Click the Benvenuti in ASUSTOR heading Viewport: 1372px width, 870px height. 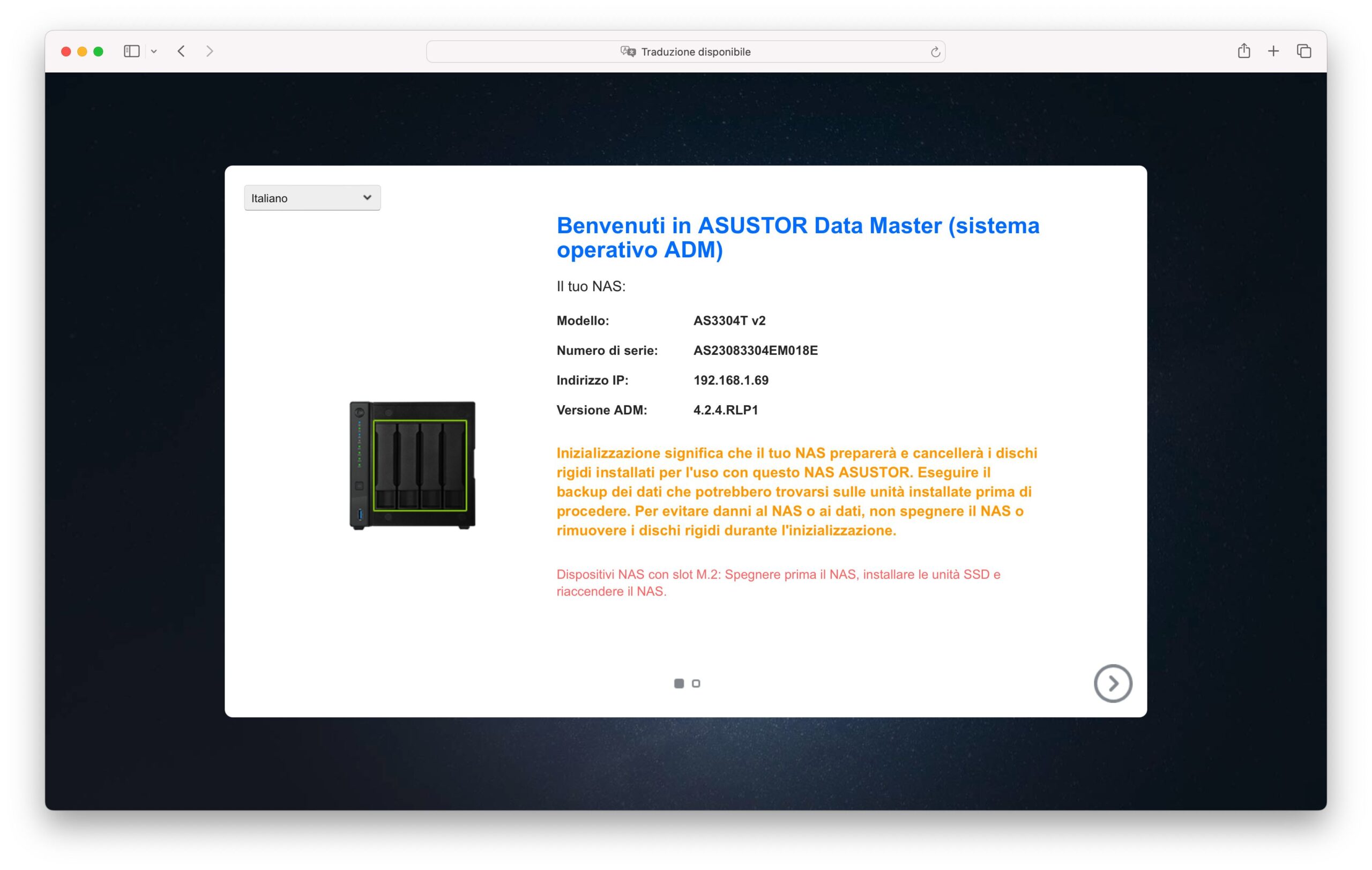(797, 237)
